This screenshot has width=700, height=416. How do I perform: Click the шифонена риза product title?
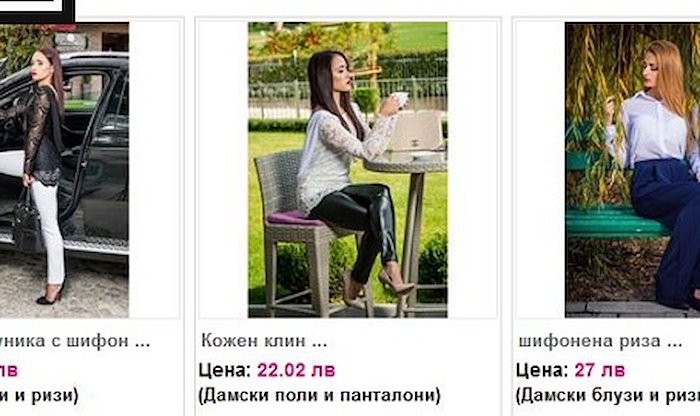pyautogui.click(x=600, y=341)
